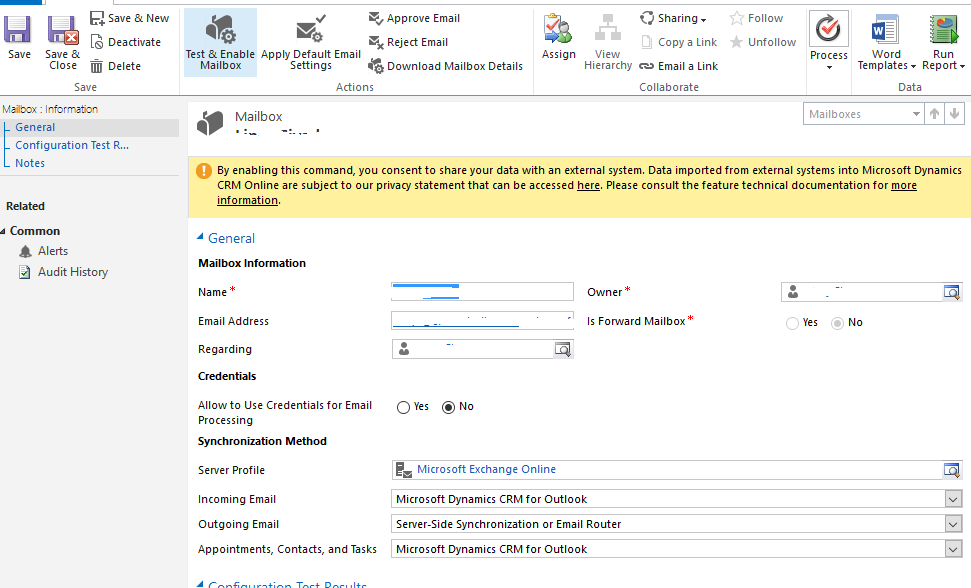Open Microsoft Exchange Online server profile link
Viewport: 971px width, 588px height.
click(486, 469)
